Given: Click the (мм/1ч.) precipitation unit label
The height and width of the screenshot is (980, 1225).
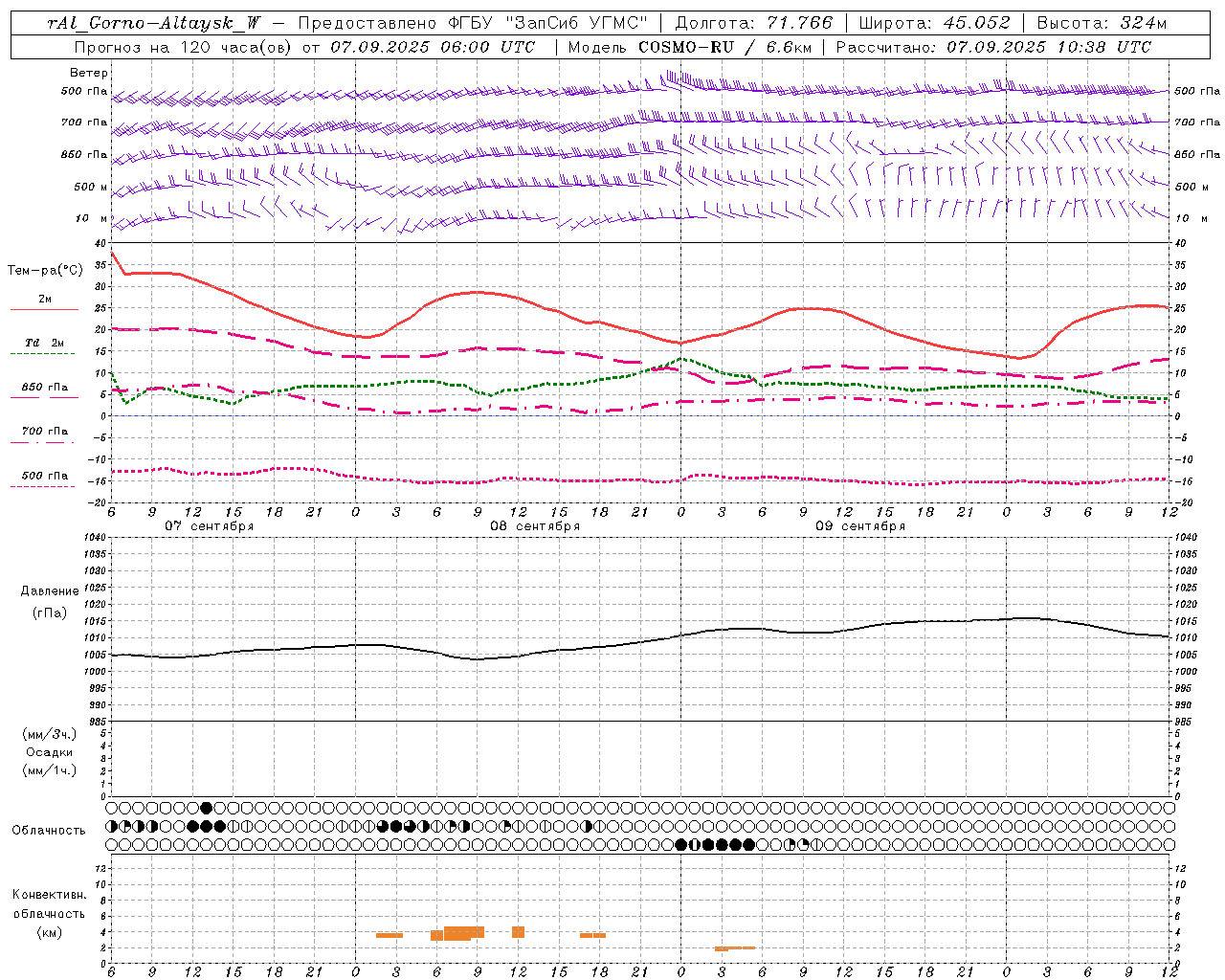Looking at the screenshot, I should tap(50, 770).
